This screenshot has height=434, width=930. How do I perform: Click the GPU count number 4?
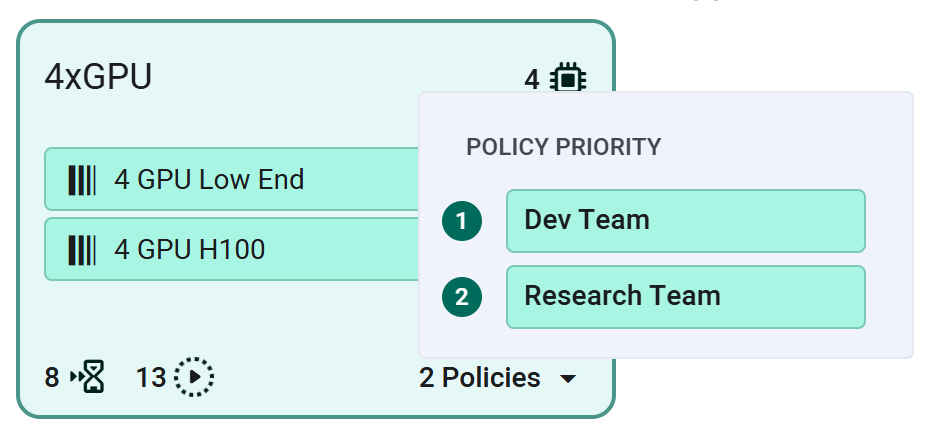(x=532, y=77)
